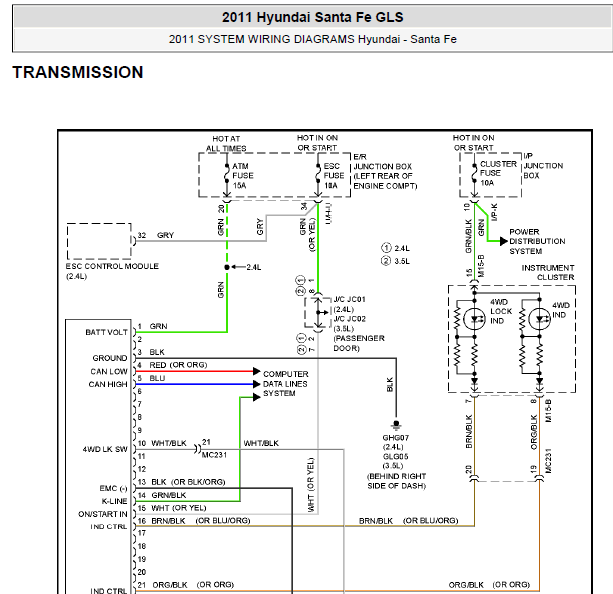Screen dimensions: 613x594
Task: Select the 'GLG05' ground label
Action: [396, 456]
